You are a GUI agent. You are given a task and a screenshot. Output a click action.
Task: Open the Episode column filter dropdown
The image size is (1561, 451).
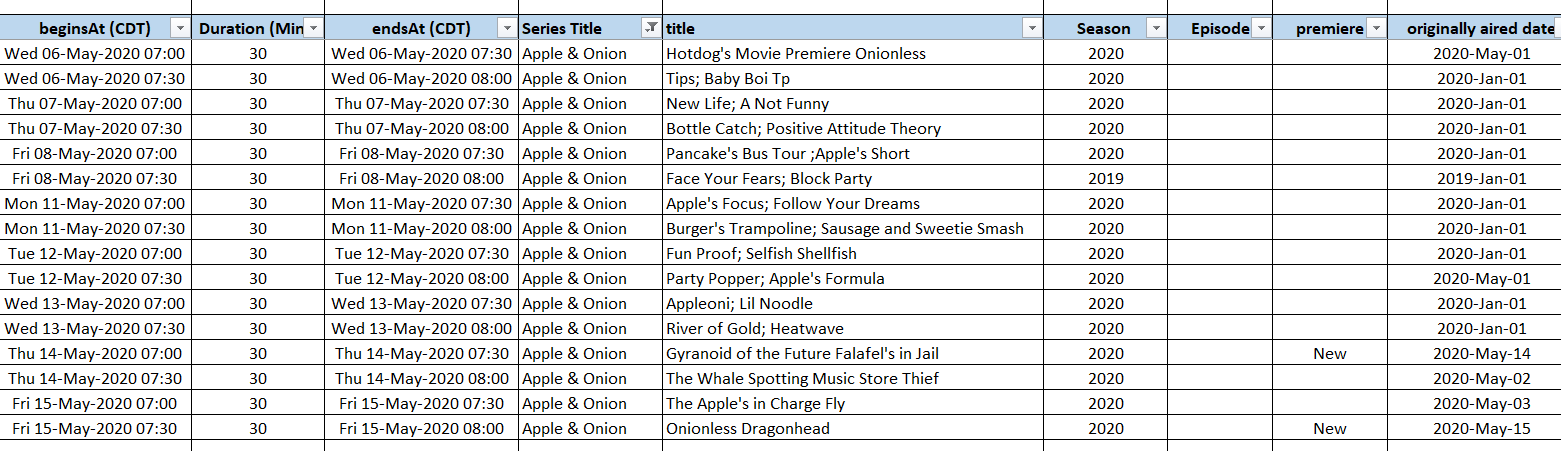pos(1261,29)
